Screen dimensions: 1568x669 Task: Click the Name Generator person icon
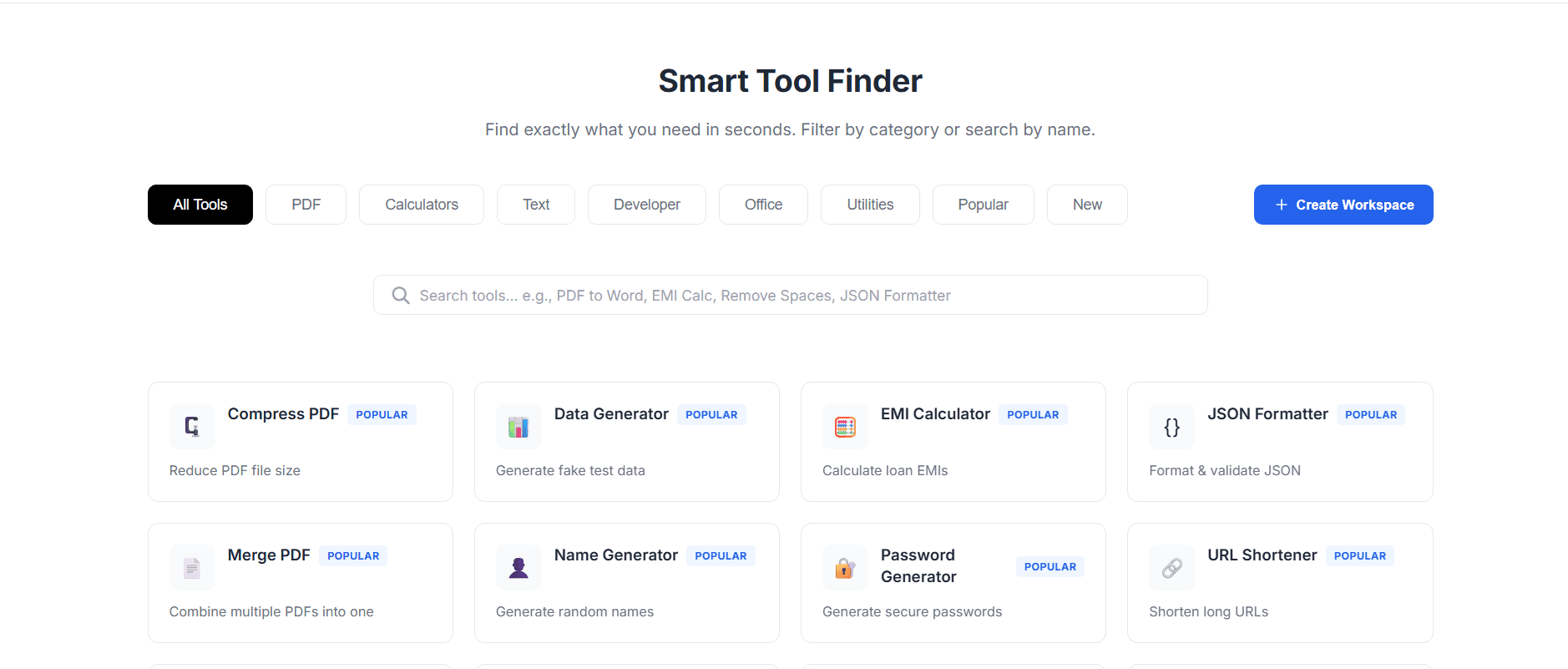518,567
